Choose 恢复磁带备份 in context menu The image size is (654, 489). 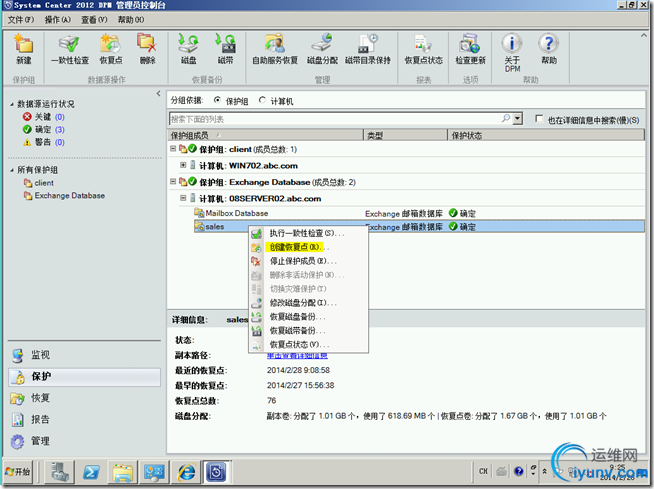click(308, 330)
